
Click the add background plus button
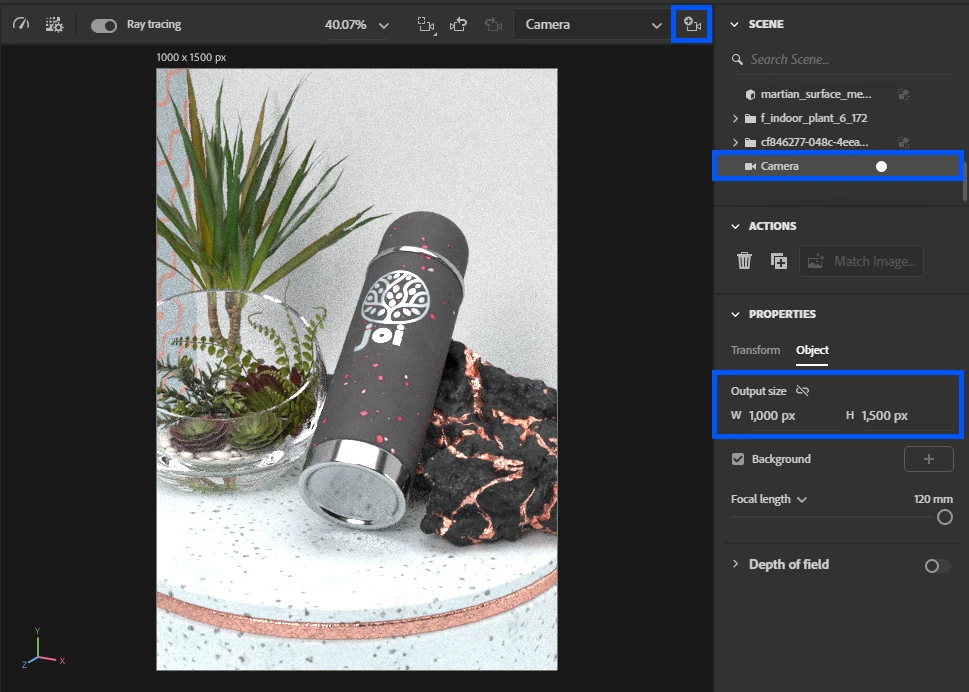(928, 459)
